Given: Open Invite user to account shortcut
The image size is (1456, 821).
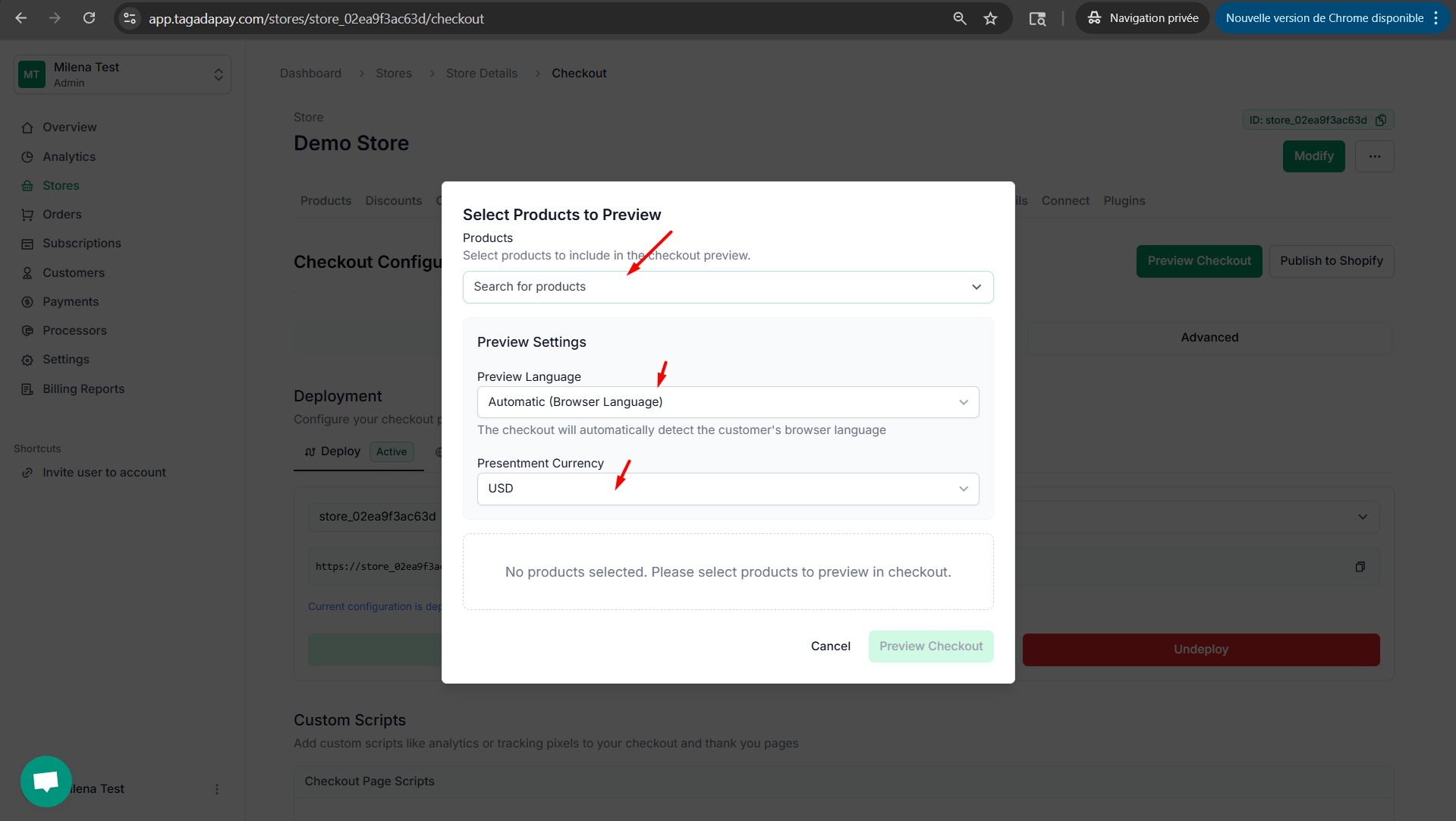Looking at the screenshot, I should tap(104, 473).
